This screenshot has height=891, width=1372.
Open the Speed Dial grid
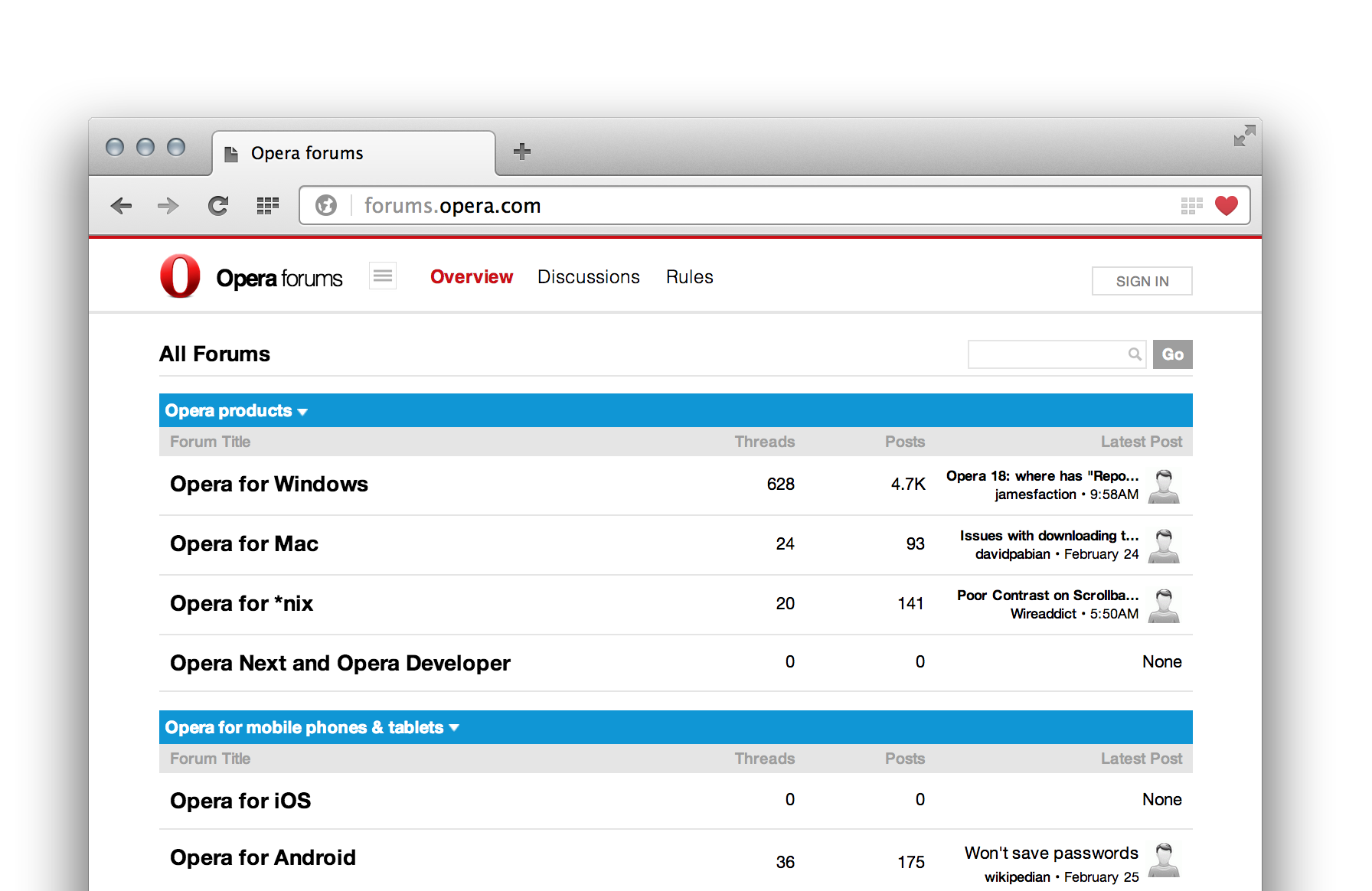pos(267,205)
